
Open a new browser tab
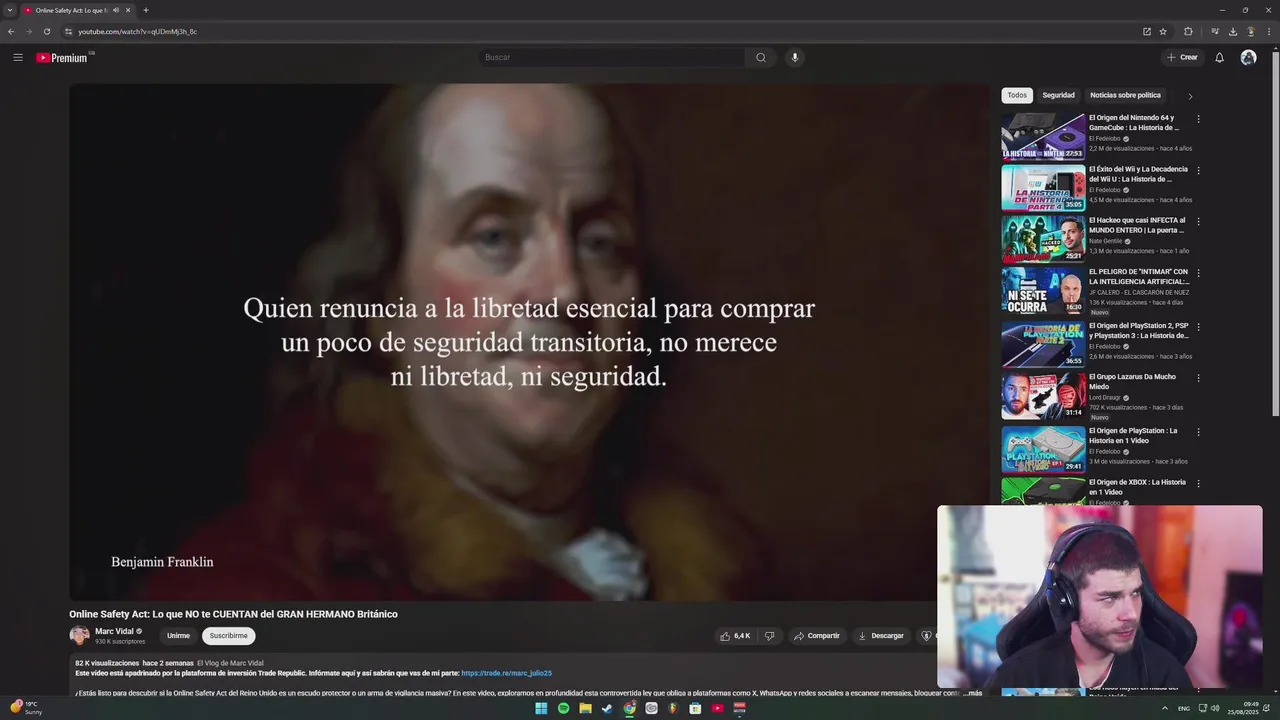146,10
